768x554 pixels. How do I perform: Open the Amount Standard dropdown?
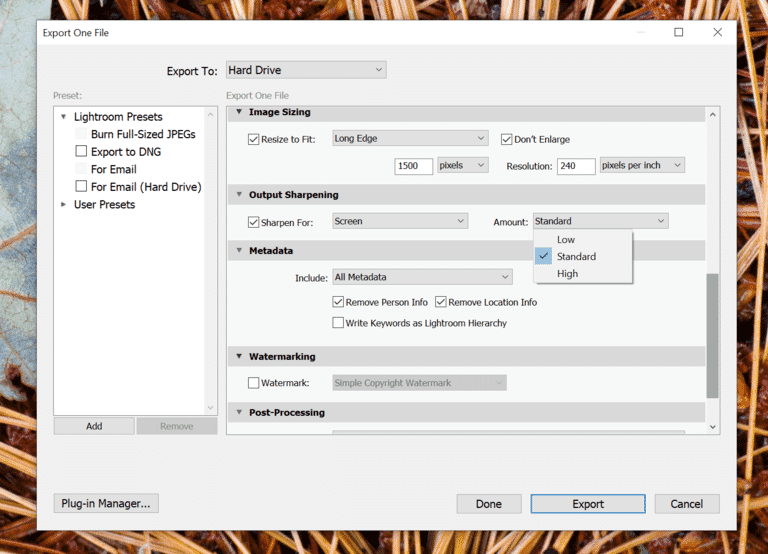coord(600,221)
